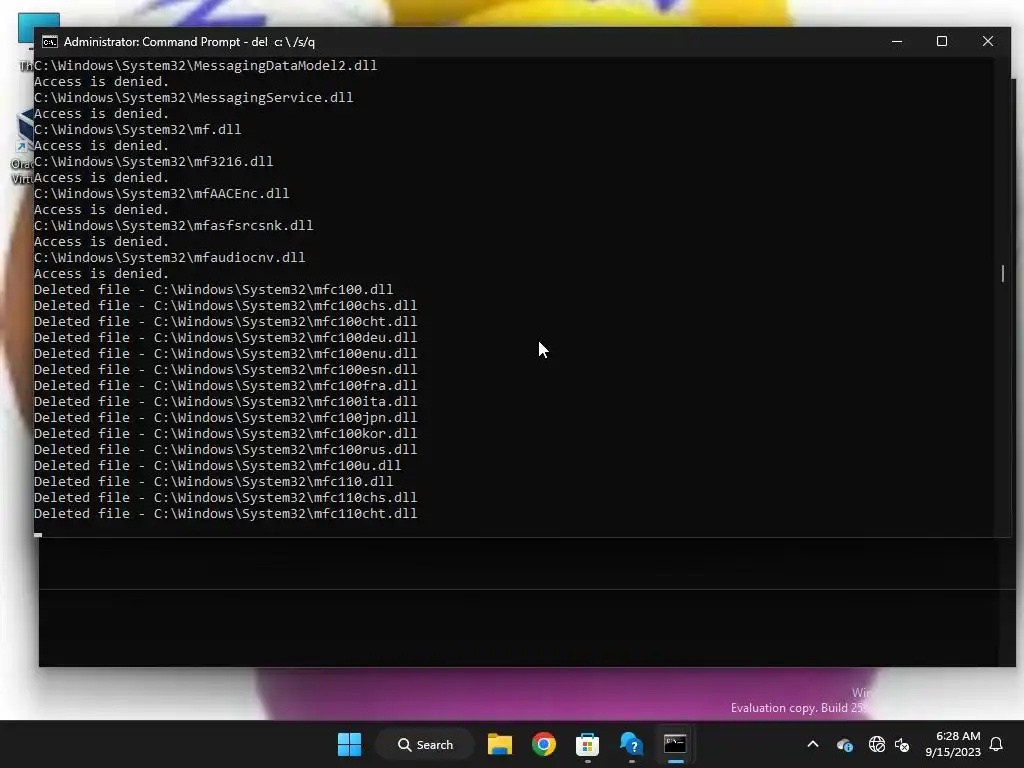
Task: Expand hidden system tray icons chevron
Action: coord(813,744)
